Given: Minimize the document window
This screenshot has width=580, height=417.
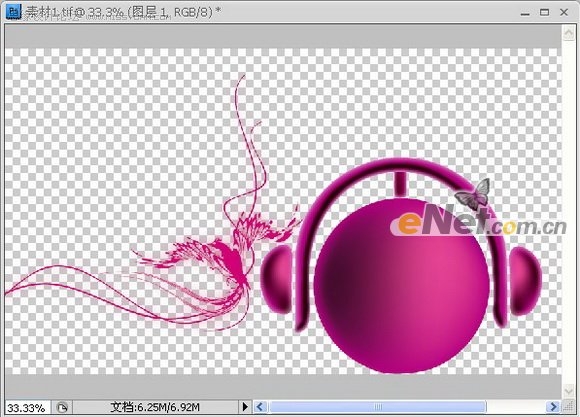Looking at the screenshot, I should point(525,13).
